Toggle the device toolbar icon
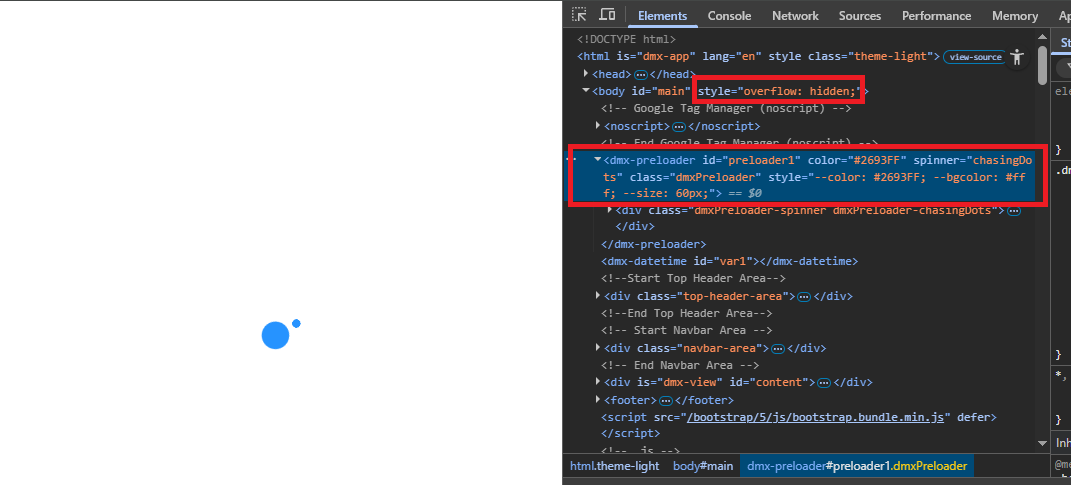This screenshot has height=485, width=1071. point(607,15)
